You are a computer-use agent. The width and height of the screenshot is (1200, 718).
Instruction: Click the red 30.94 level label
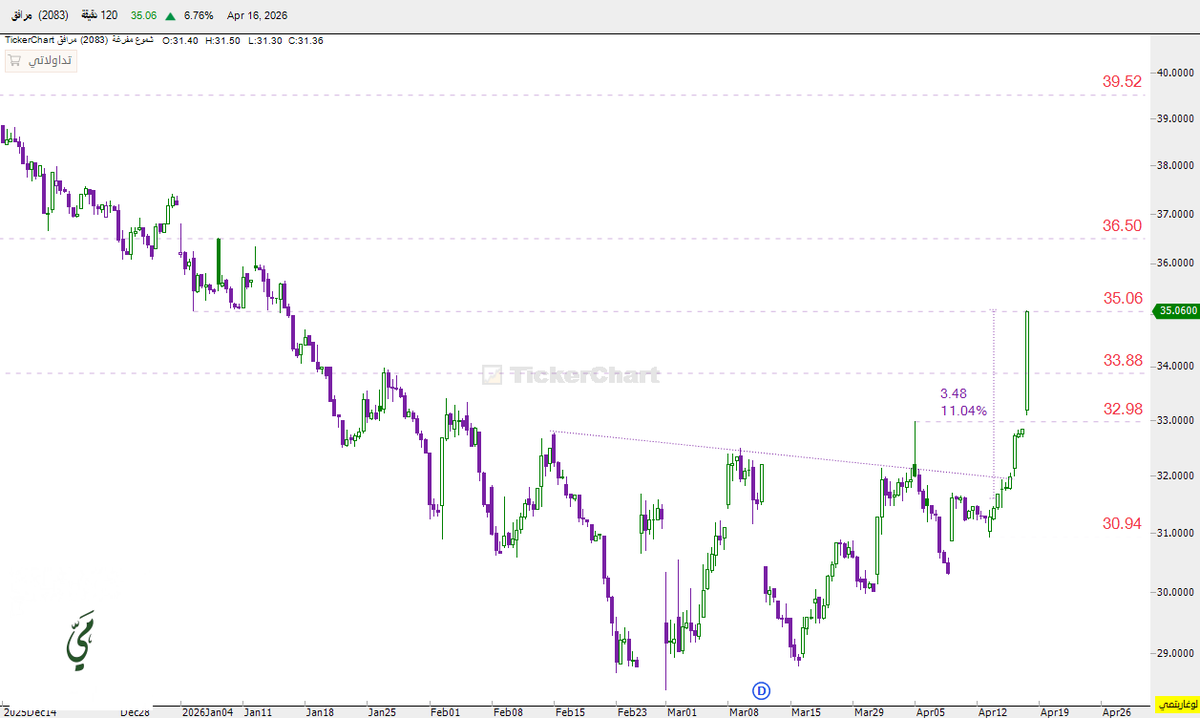[1122, 523]
